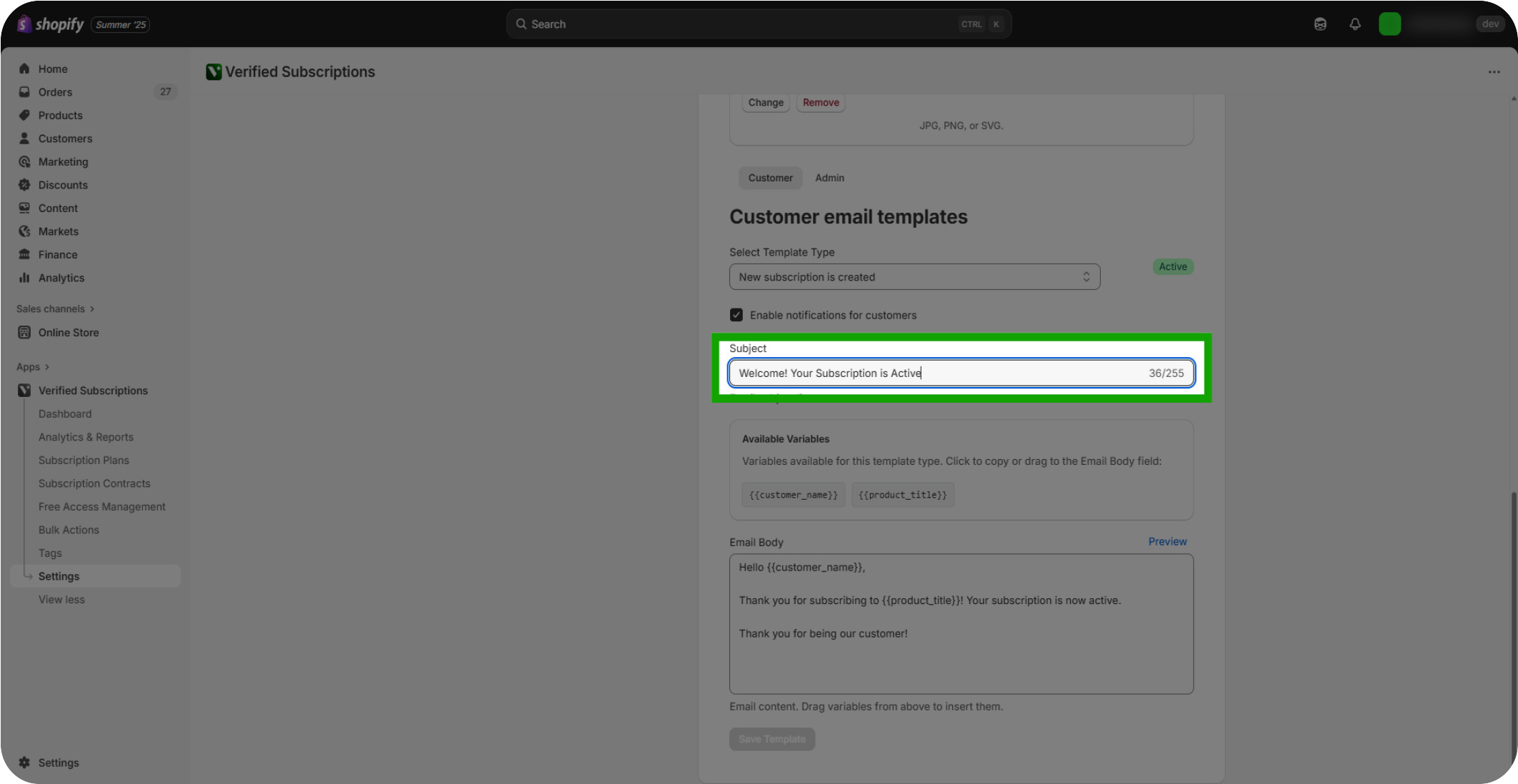Click the Subject input field

click(961, 373)
